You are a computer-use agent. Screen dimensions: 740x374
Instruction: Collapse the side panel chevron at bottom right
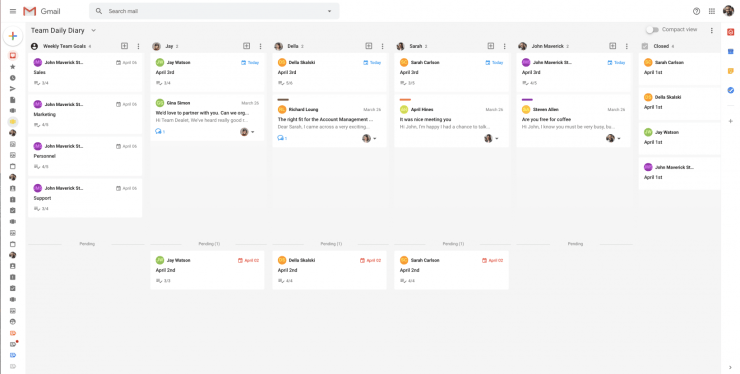click(731, 367)
